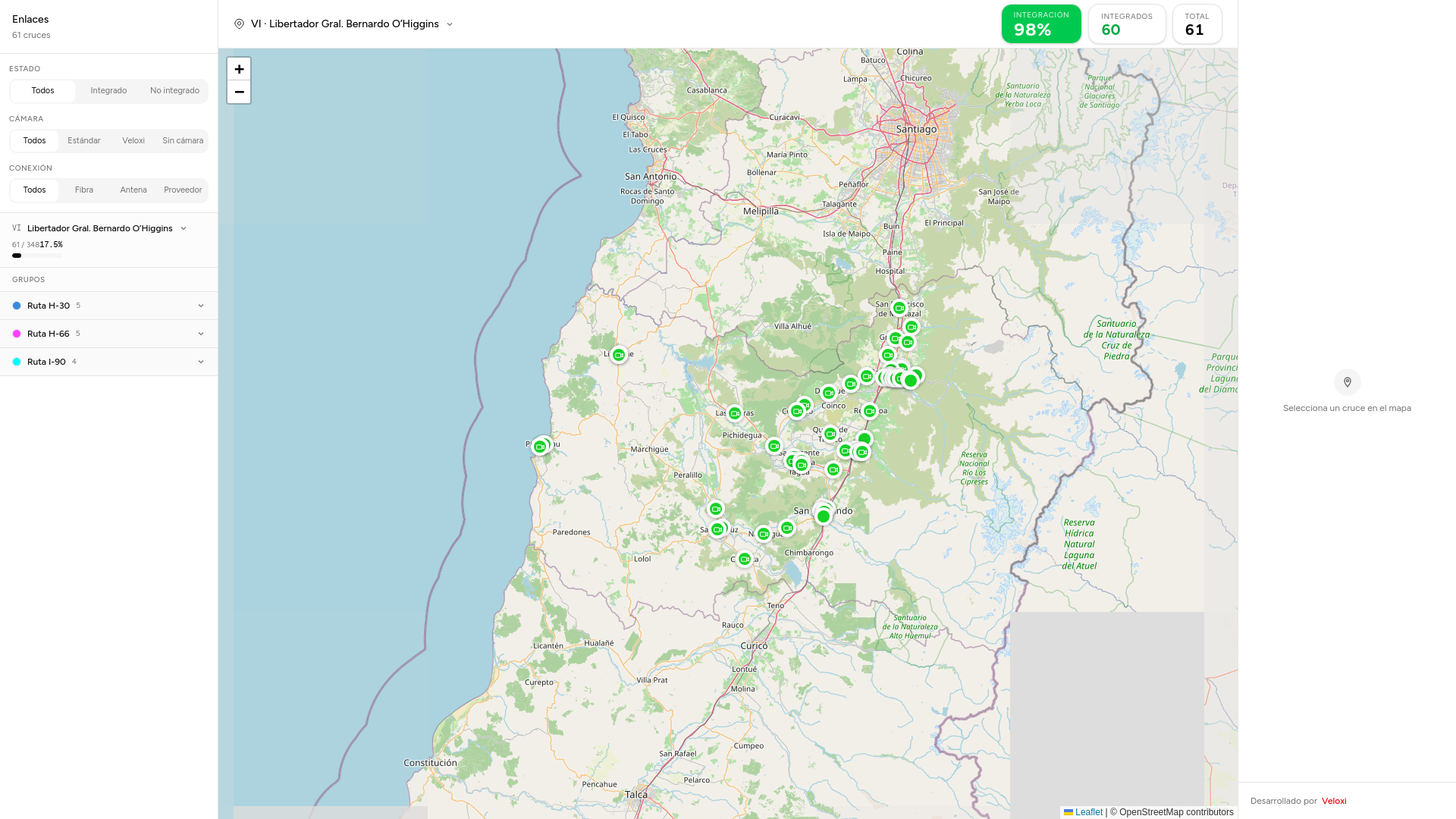Open the Veloxi developer link
This screenshot has width=1456, height=819.
1334,801
